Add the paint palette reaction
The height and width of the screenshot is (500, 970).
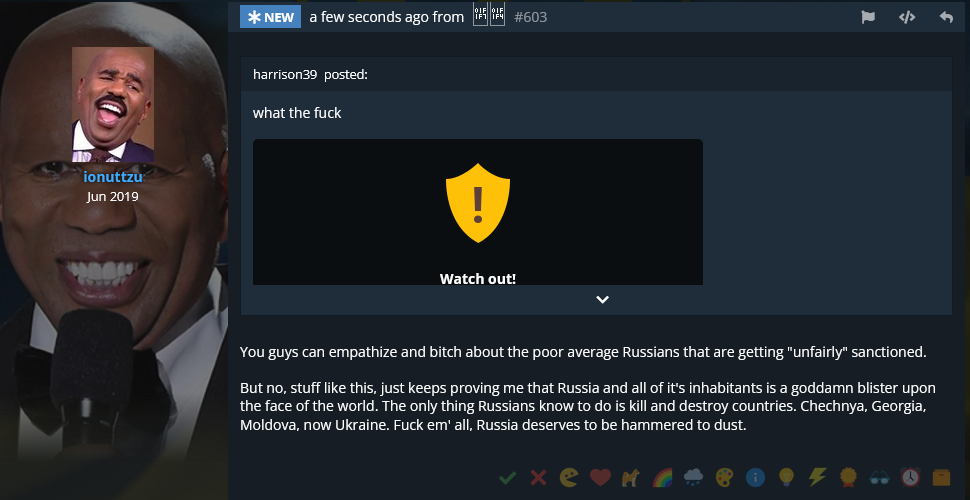[x=724, y=477]
